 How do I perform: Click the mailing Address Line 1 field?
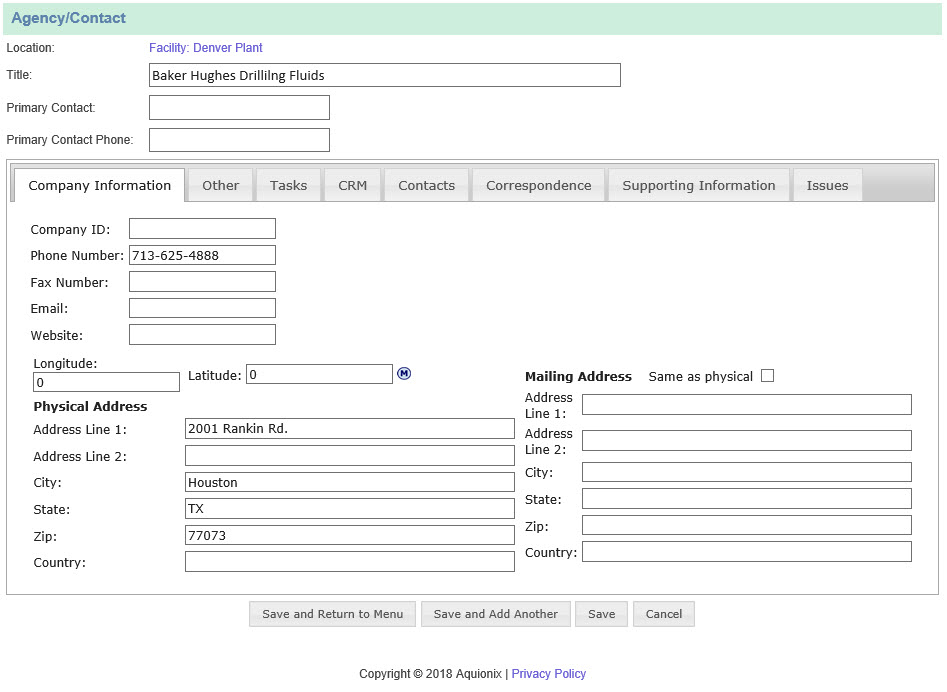coord(747,405)
